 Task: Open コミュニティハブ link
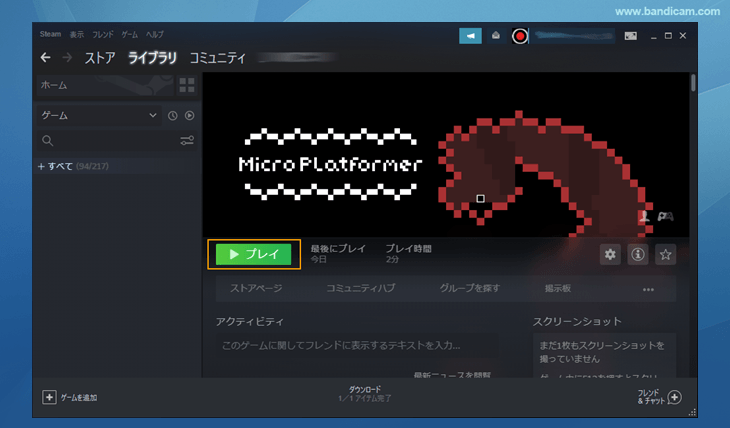(360, 288)
